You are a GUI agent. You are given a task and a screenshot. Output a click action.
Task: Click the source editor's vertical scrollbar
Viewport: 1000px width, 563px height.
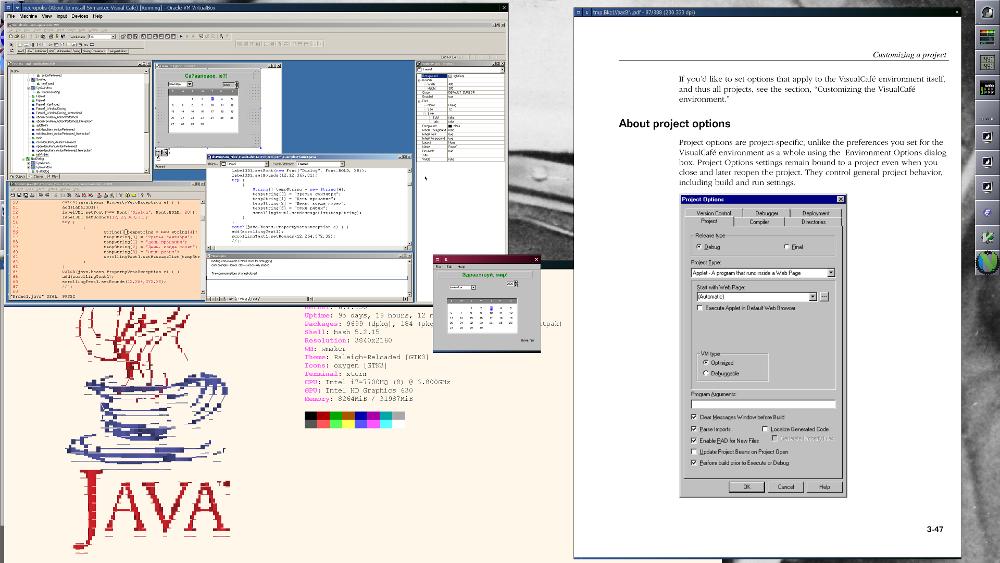click(x=409, y=208)
